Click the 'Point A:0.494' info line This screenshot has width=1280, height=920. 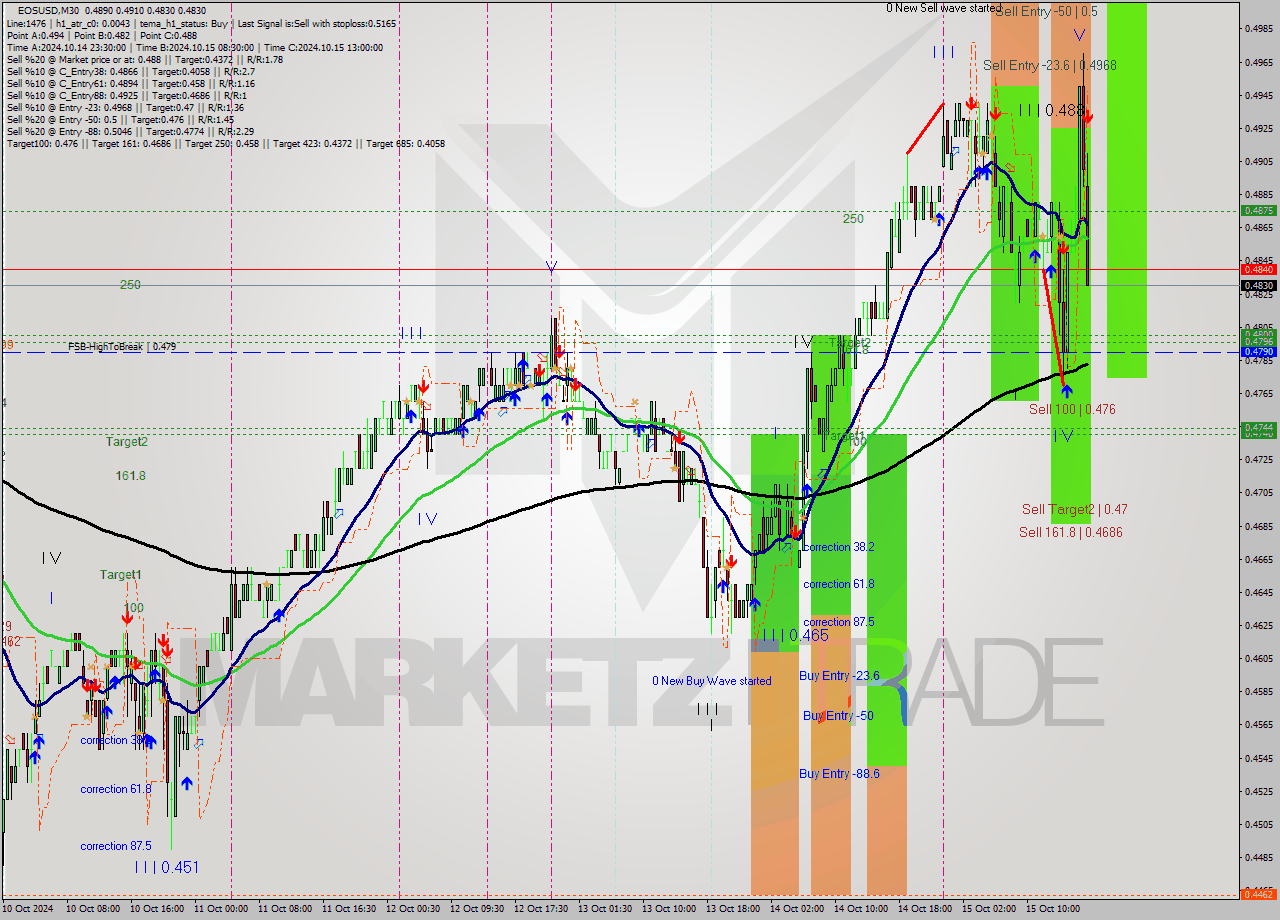point(35,35)
